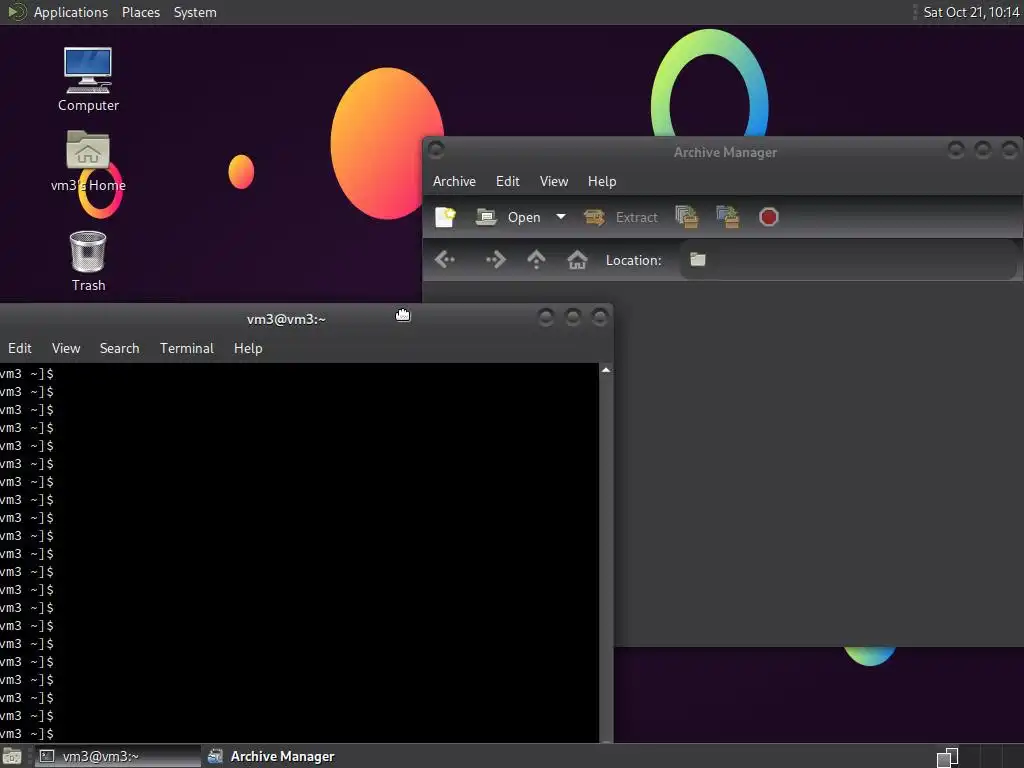Open the terminal's Search menu
The image size is (1024, 768).
[120, 348]
